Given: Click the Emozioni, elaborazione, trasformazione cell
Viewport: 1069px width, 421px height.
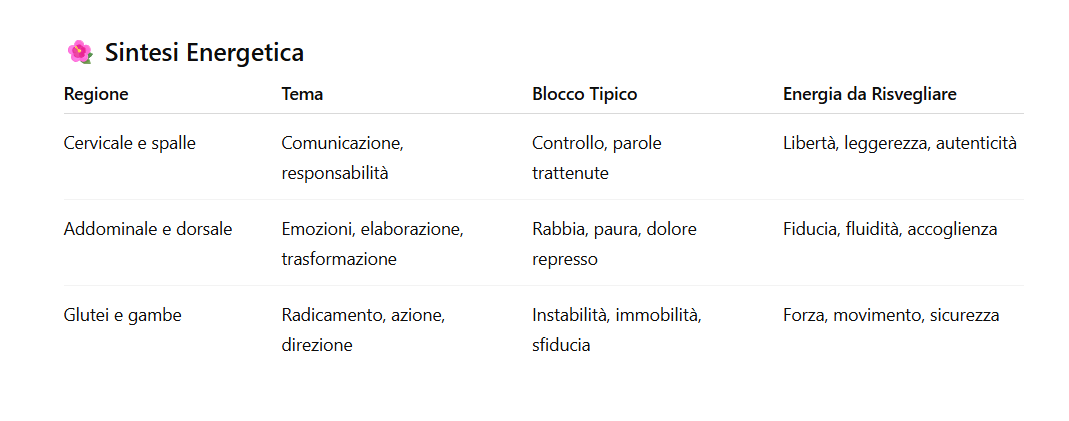Looking at the screenshot, I should (372, 244).
